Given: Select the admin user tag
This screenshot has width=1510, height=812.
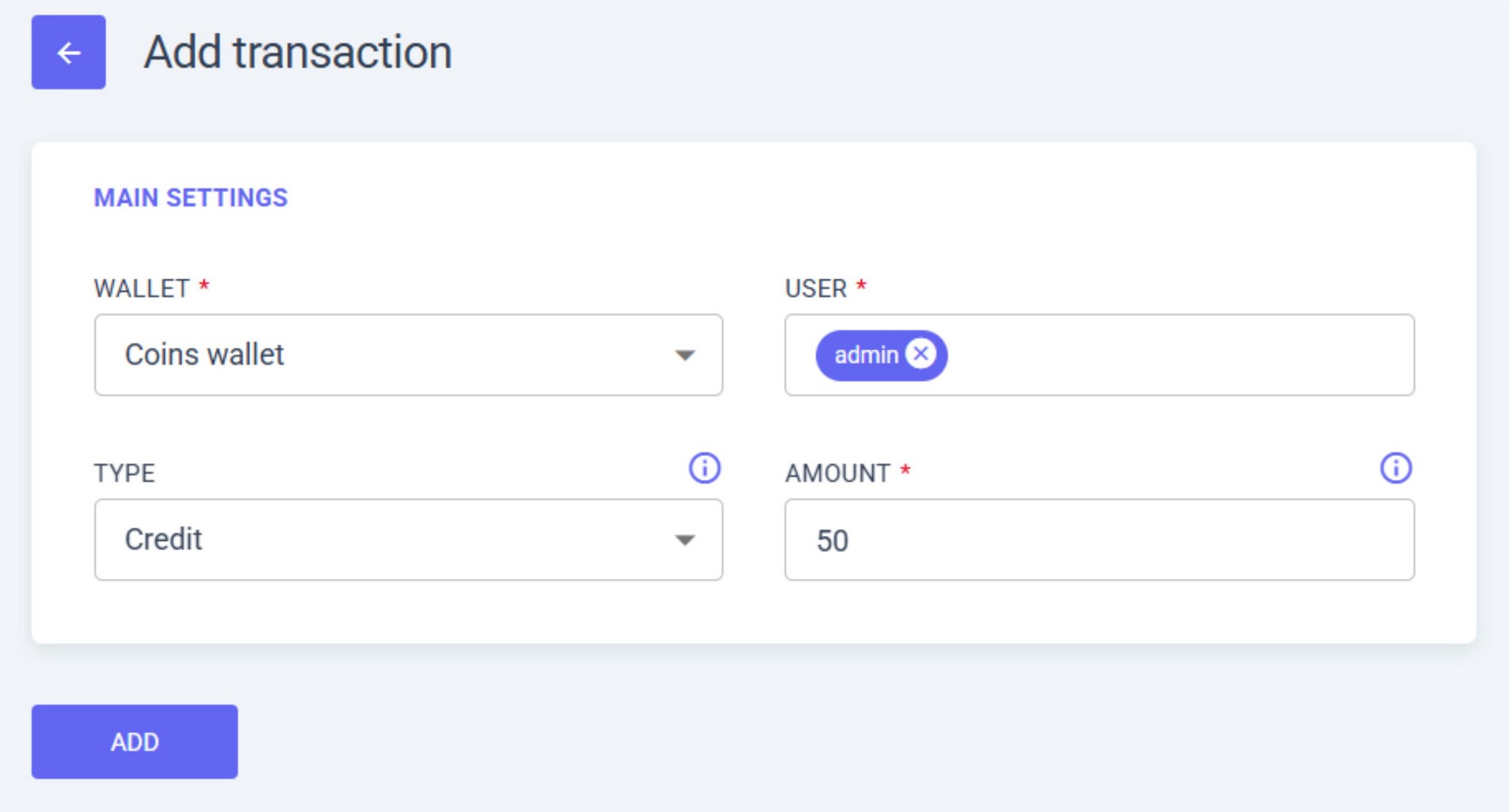Looking at the screenshot, I should (x=865, y=355).
